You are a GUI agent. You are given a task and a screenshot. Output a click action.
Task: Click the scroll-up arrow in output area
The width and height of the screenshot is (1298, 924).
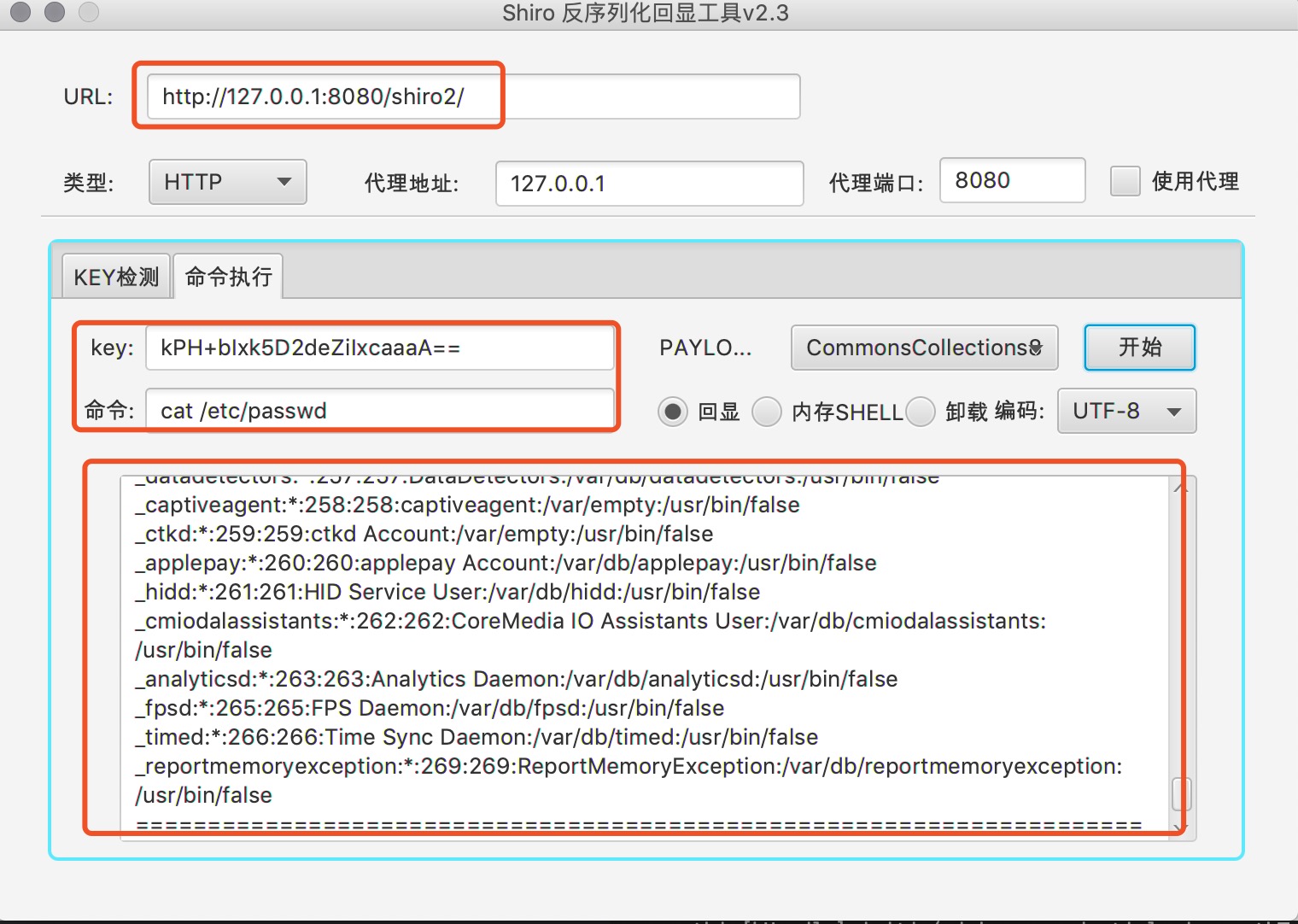[1181, 488]
